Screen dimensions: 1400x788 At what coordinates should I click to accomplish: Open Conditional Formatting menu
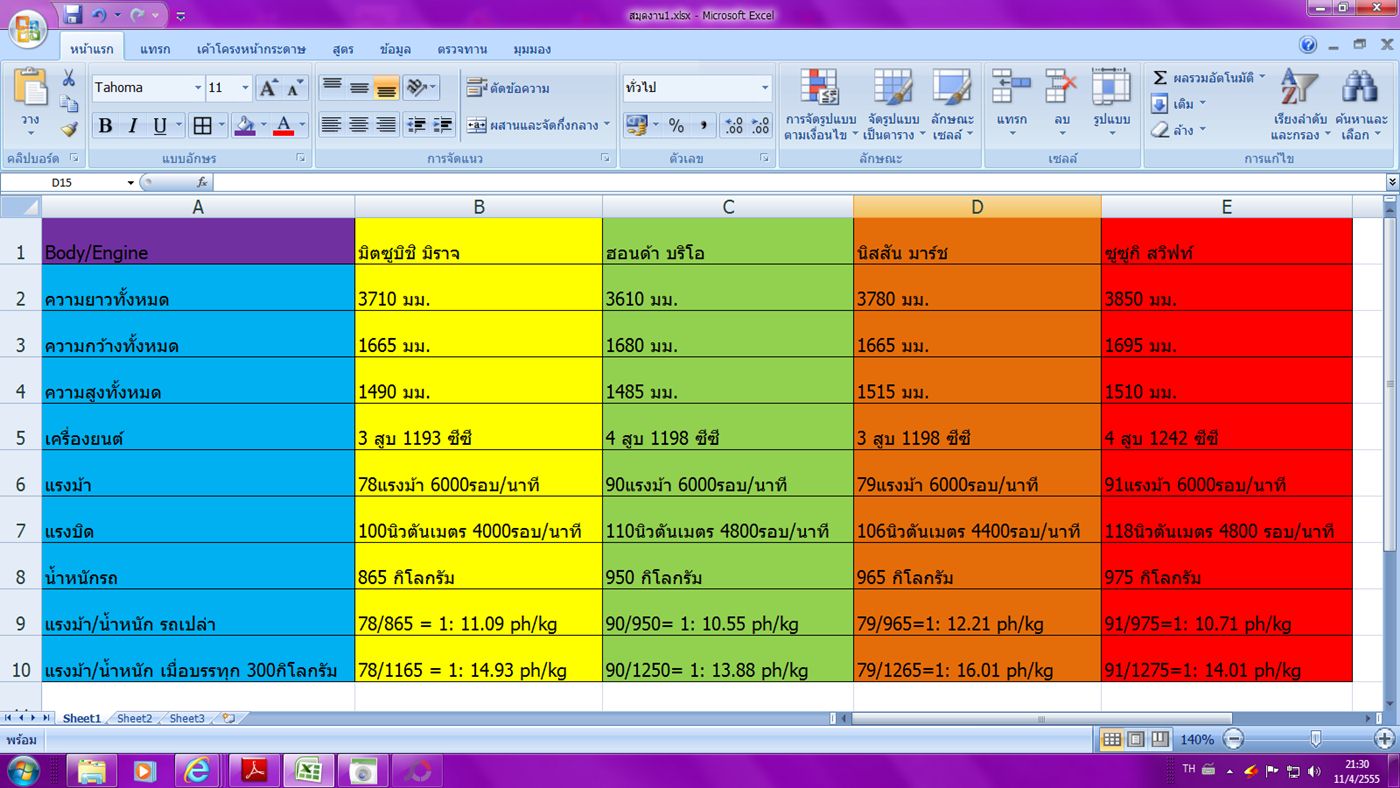pyautogui.click(x=820, y=105)
